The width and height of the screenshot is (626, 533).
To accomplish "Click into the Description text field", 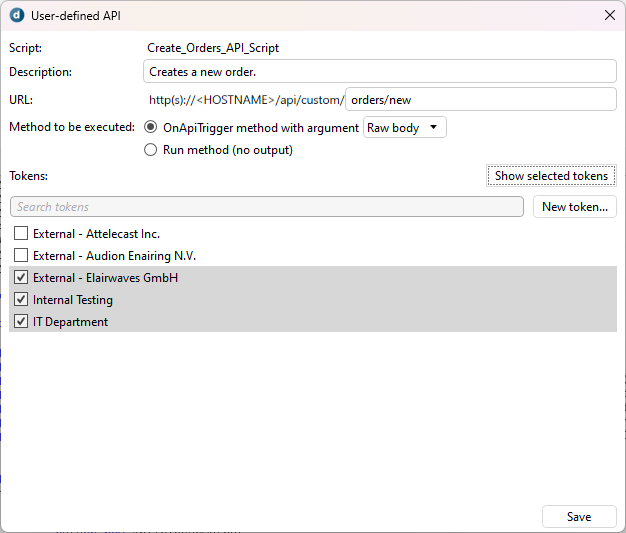I will click(x=380, y=72).
